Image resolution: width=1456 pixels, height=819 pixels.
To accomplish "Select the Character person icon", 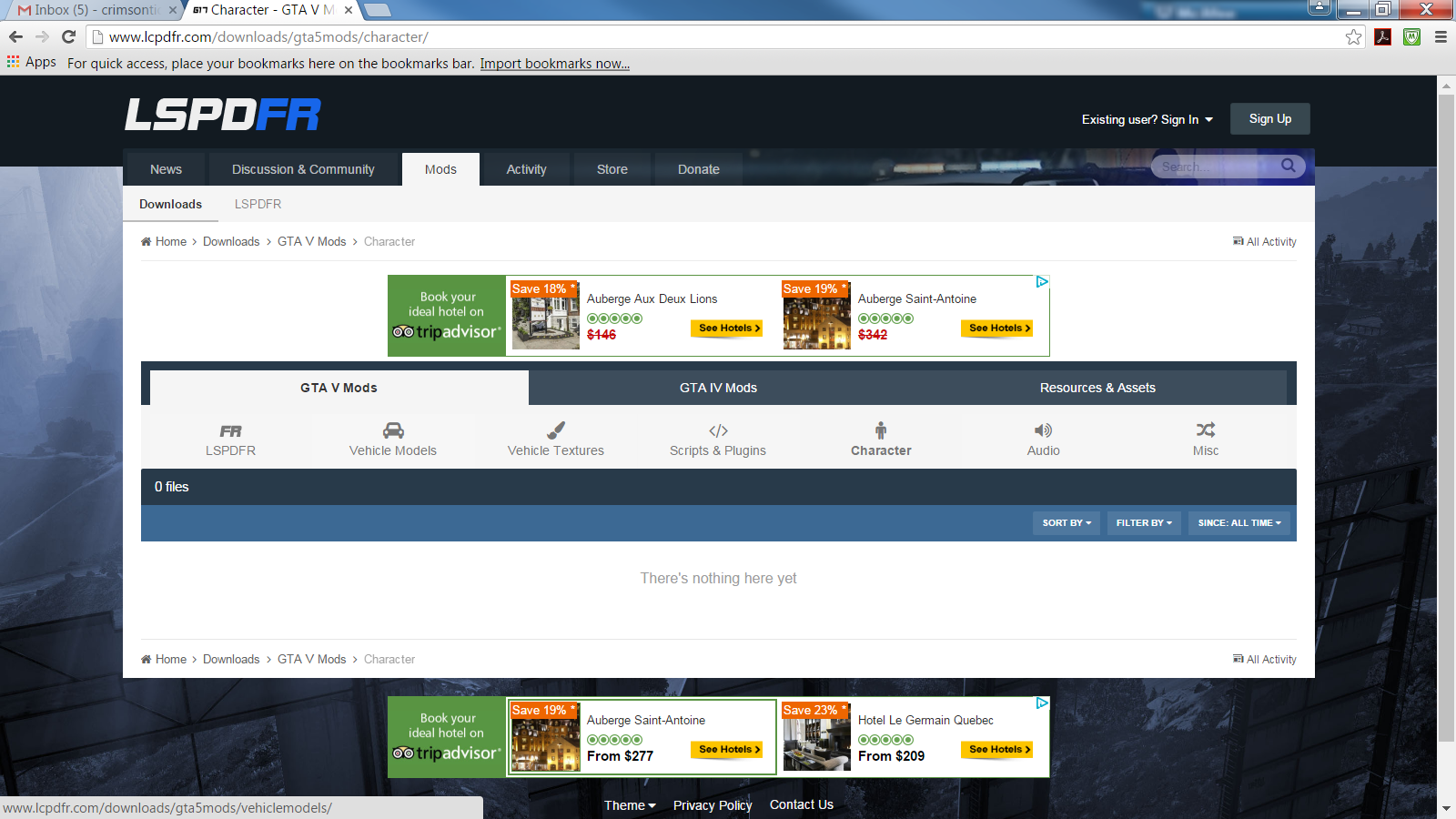I will tap(881, 430).
